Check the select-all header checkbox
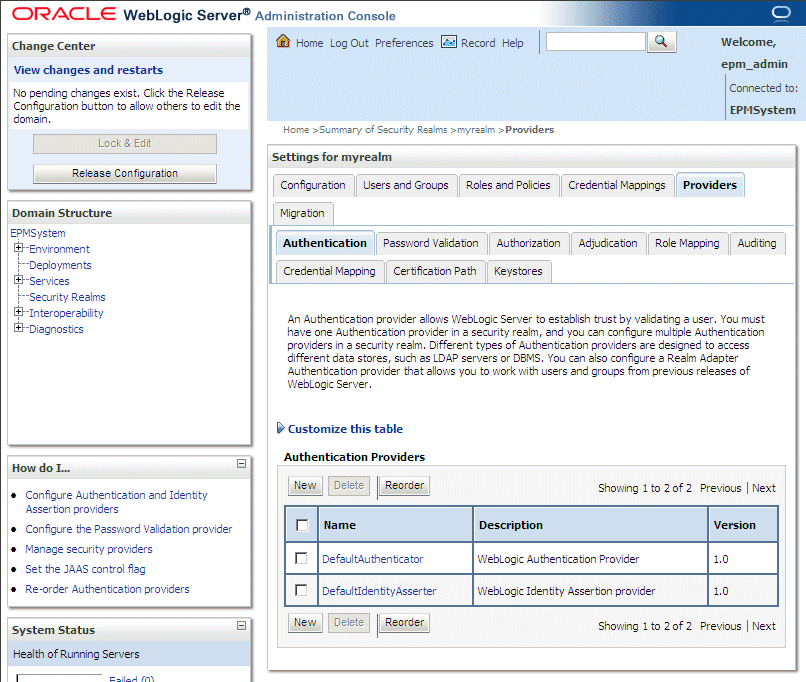 click(x=302, y=525)
